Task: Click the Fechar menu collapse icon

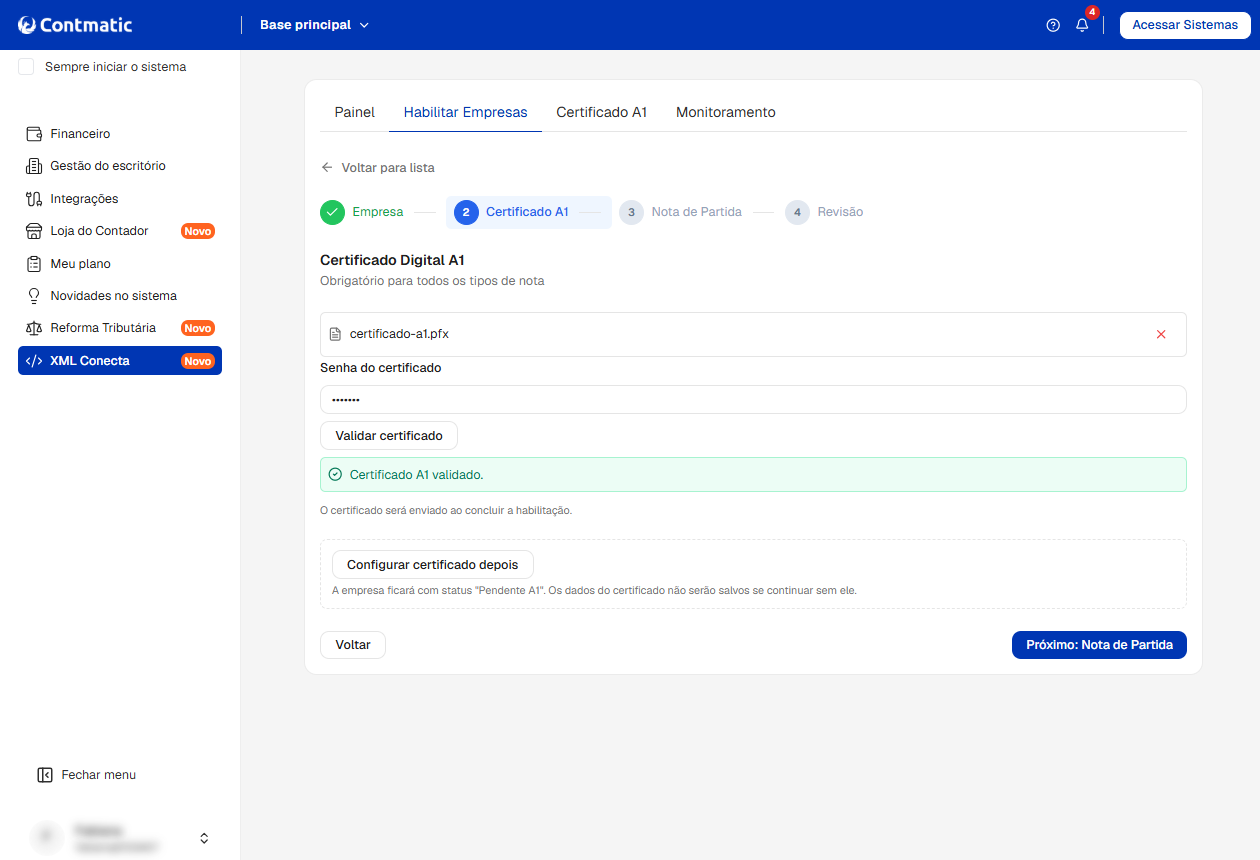Action: coord(44,775)
